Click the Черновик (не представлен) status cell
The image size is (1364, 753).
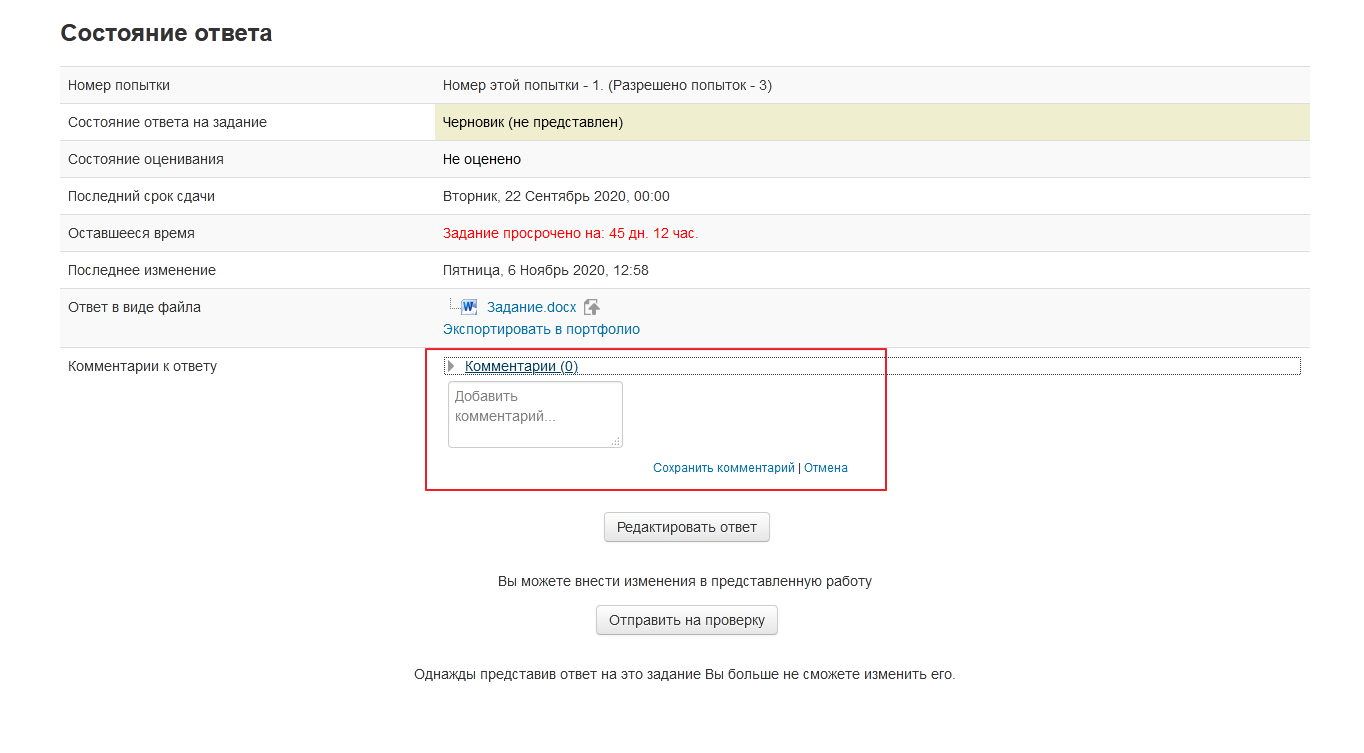[533, 122]
